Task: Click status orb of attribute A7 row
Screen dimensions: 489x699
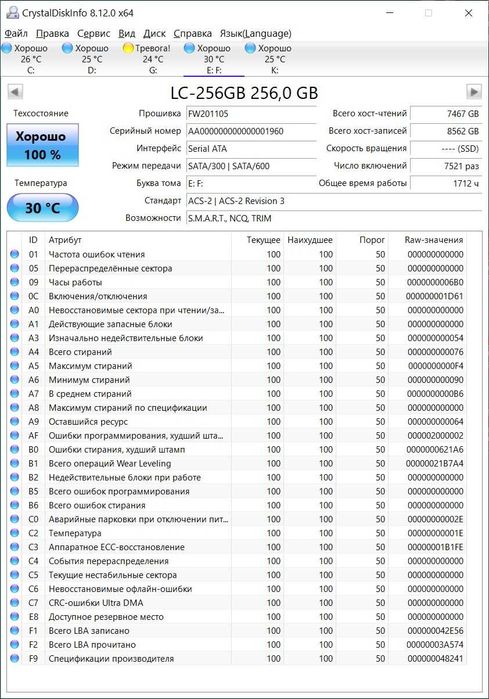Action: pyautogui.click(x=15, y=394)
